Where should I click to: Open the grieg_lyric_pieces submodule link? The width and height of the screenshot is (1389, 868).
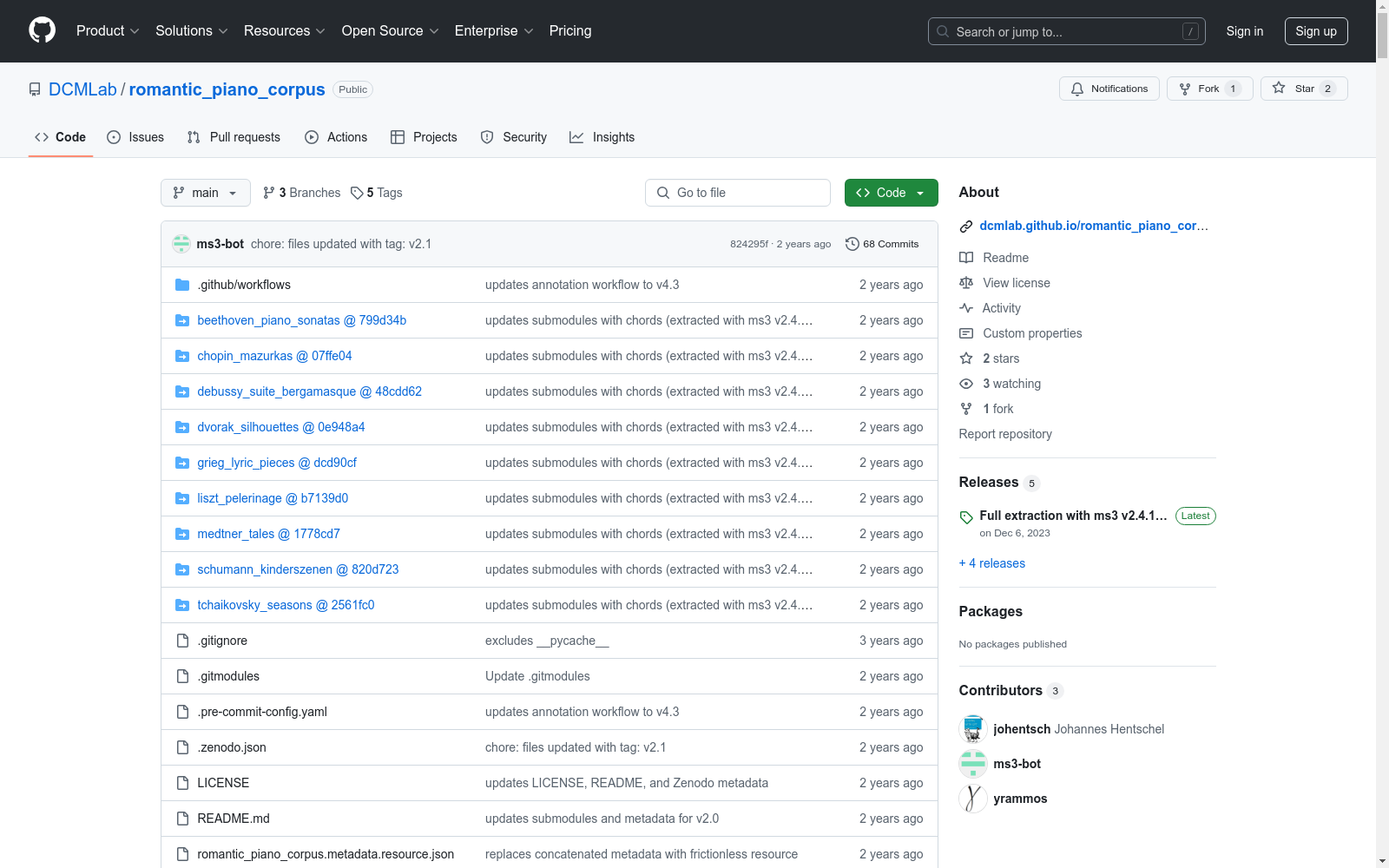[x=277, y=463]
